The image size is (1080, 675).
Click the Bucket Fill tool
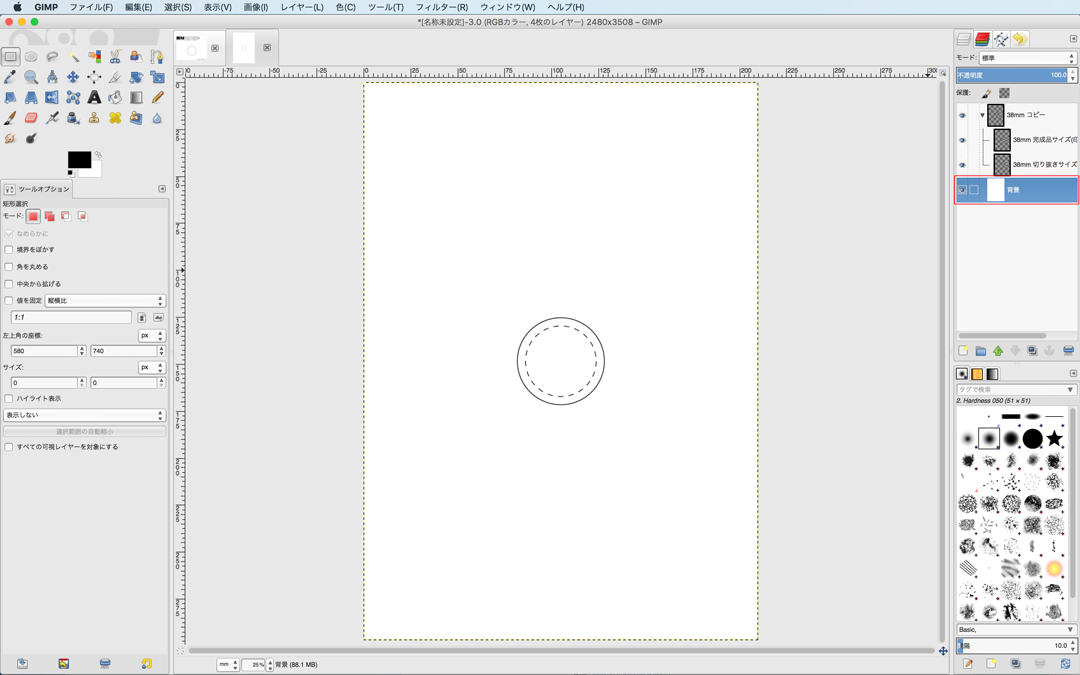tap(115, 97)
